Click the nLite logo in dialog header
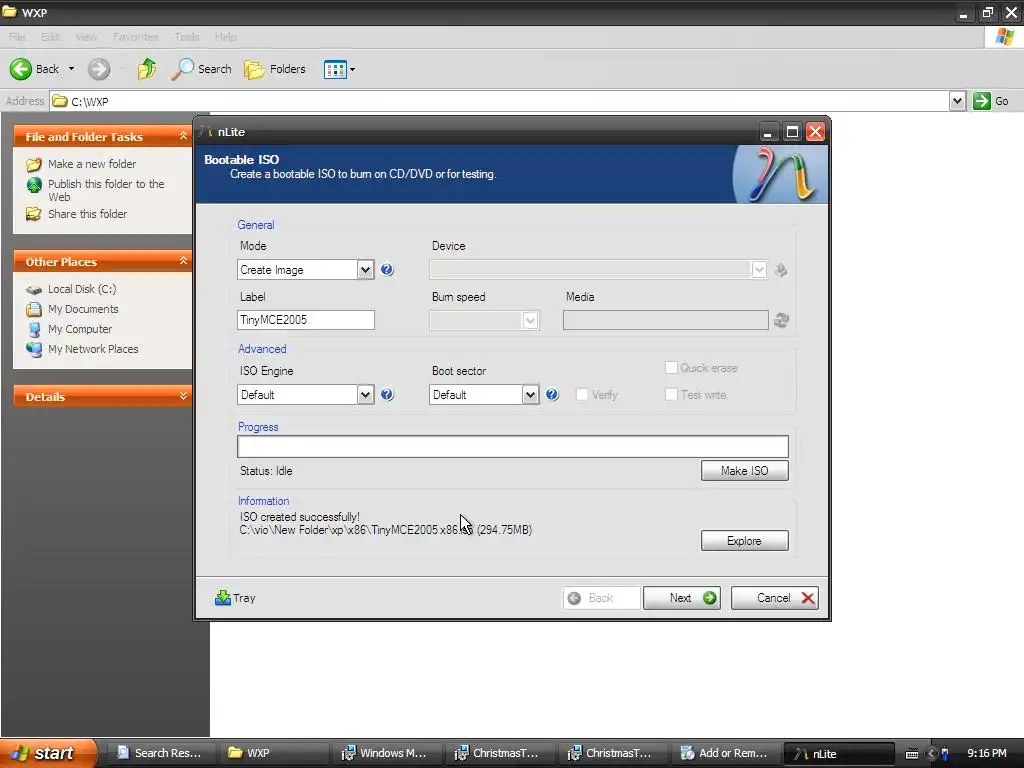Viewport: 1024px width, 768px height. (x=780, y=174)
